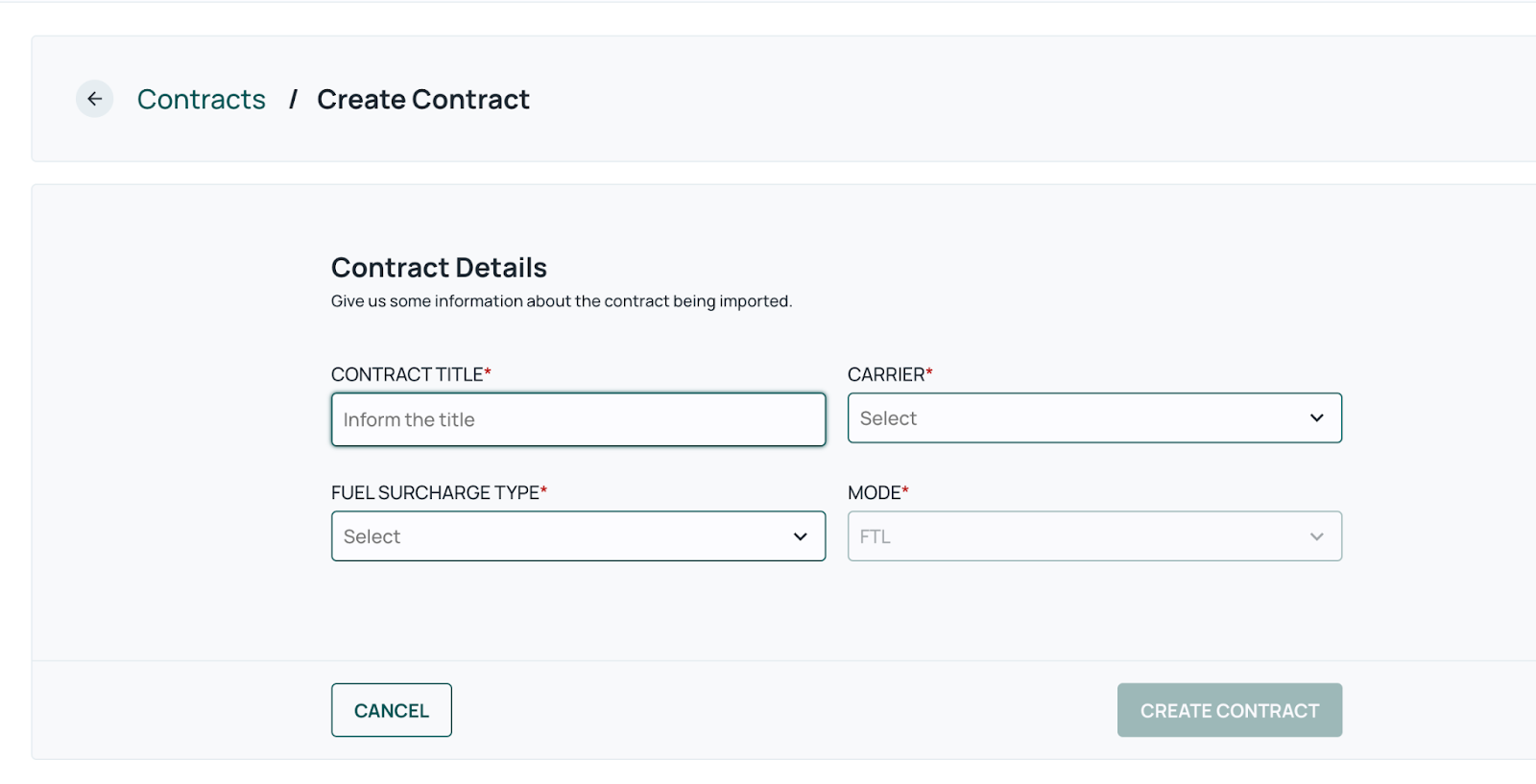Click the Contract Details section heading
Image resolution: width=1536 pixels, height=784 pixels.
tap(439, 268)
